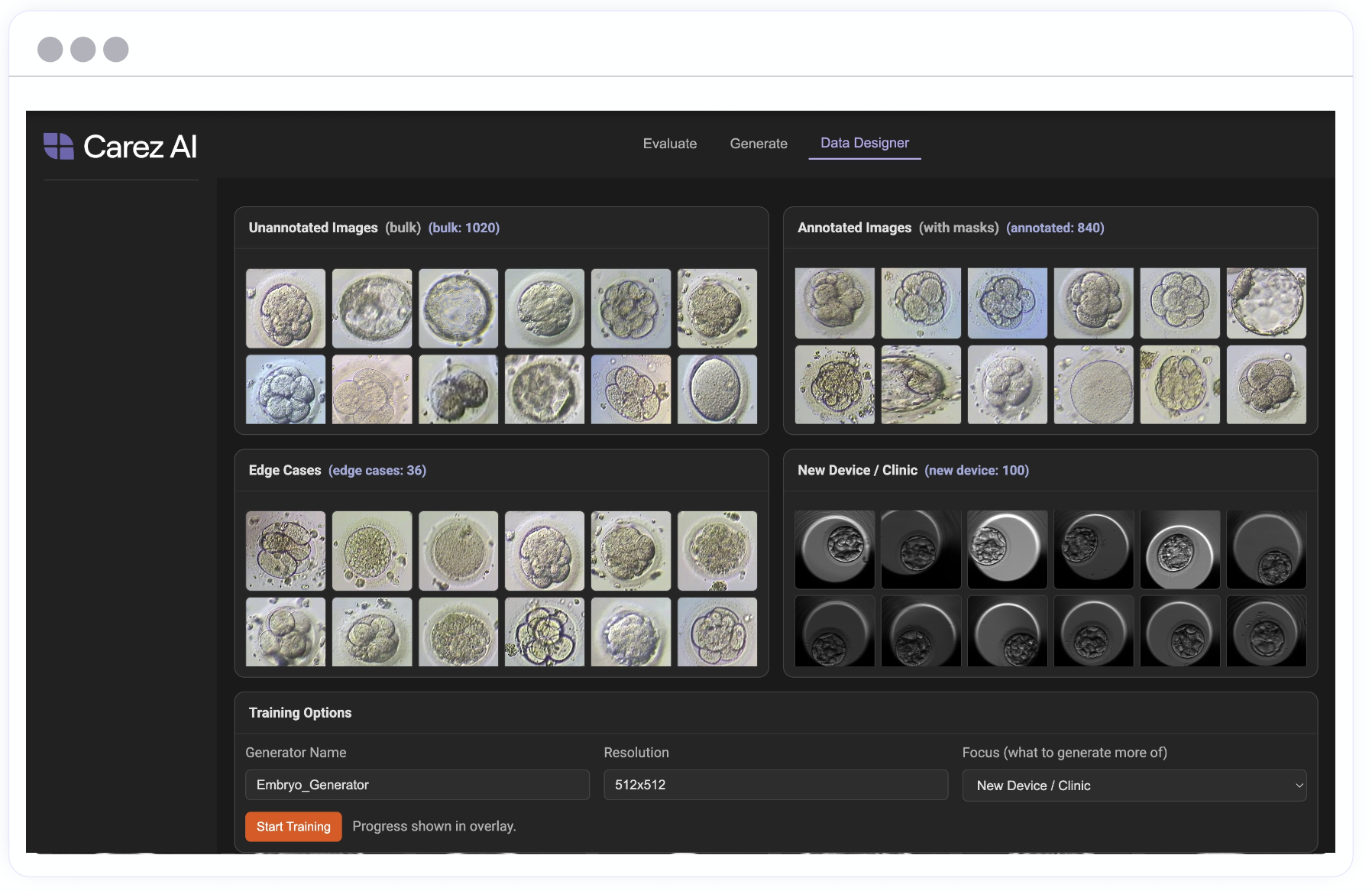Click the 'Edge Cases' panel heading
The image size is (1372, 891).
284,470
